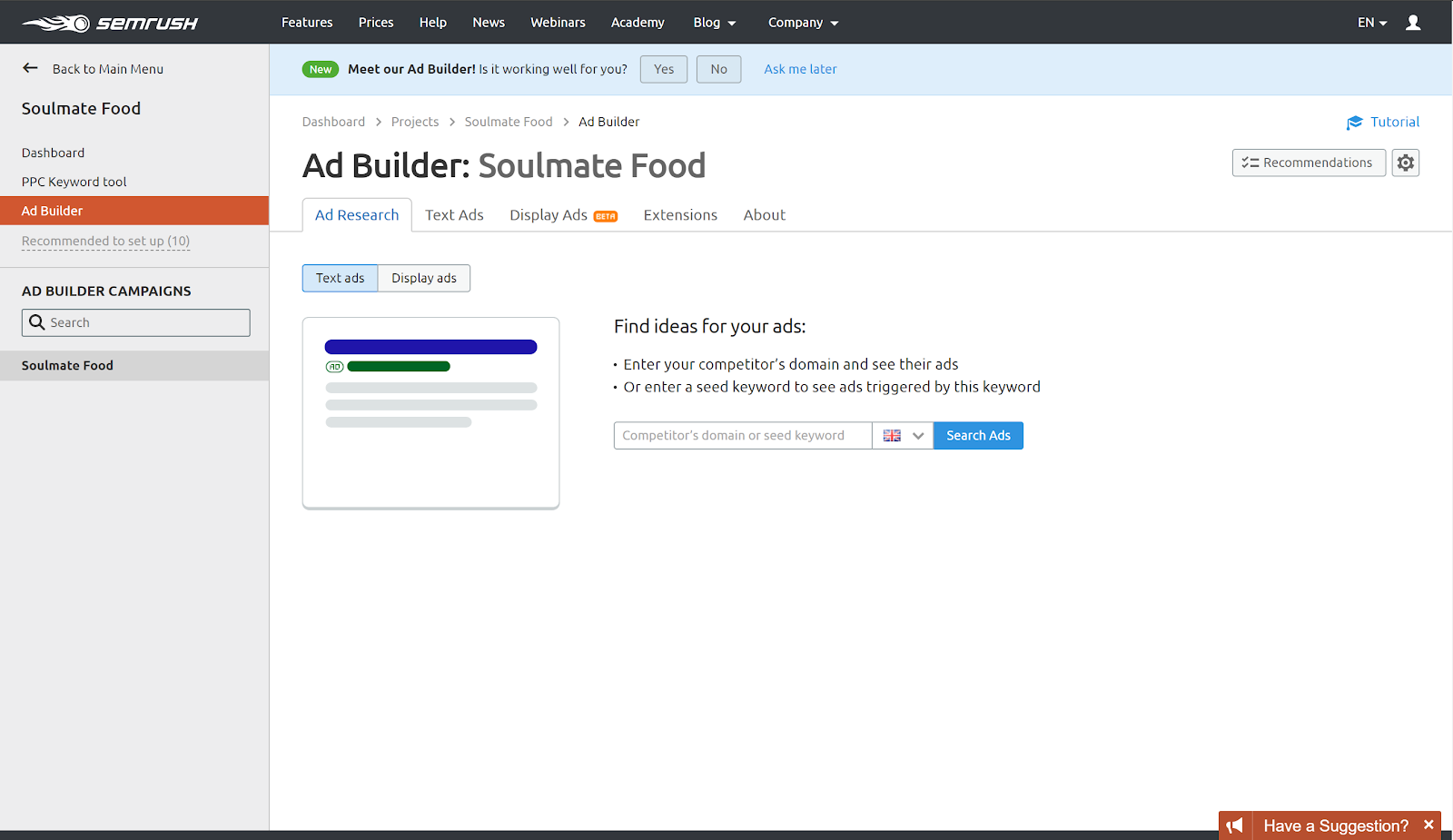Close the Have a Suggestion bar
Image resolution: width=1453 pixels, height=840 pixels.
click(1428, 825)
